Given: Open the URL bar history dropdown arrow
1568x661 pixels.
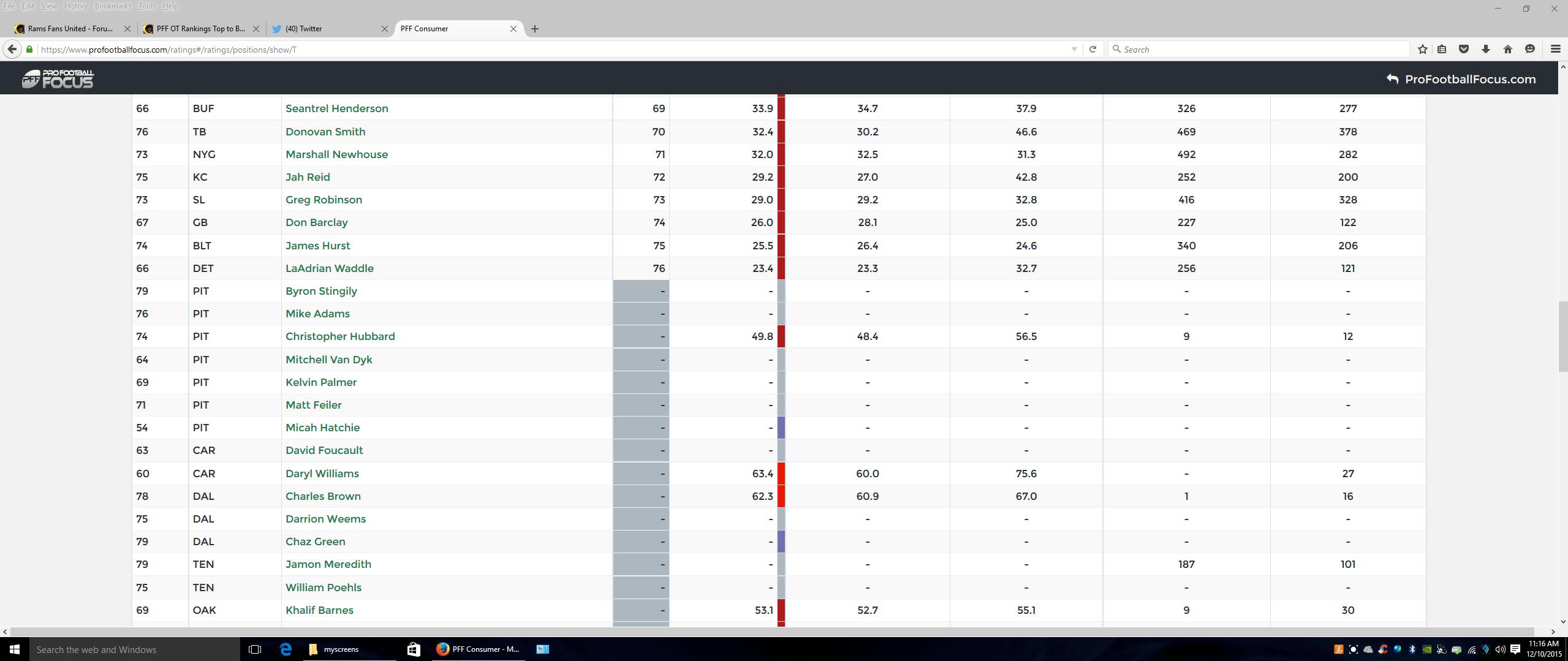Looking at the screenshot, I should [1074, 49].
